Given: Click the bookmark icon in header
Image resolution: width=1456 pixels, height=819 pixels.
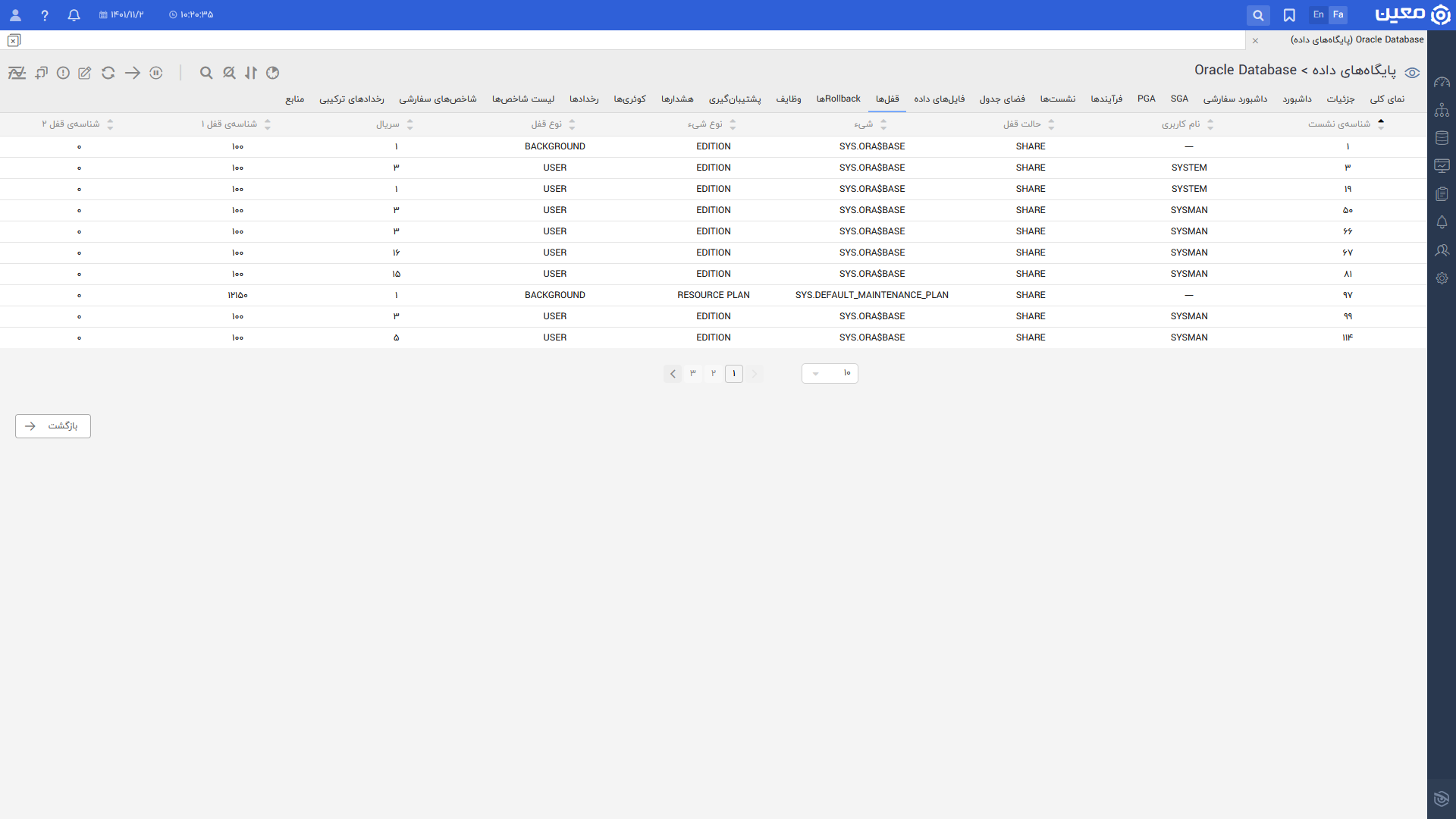Looking at the screenshot, I should [x=1289, y=15].
